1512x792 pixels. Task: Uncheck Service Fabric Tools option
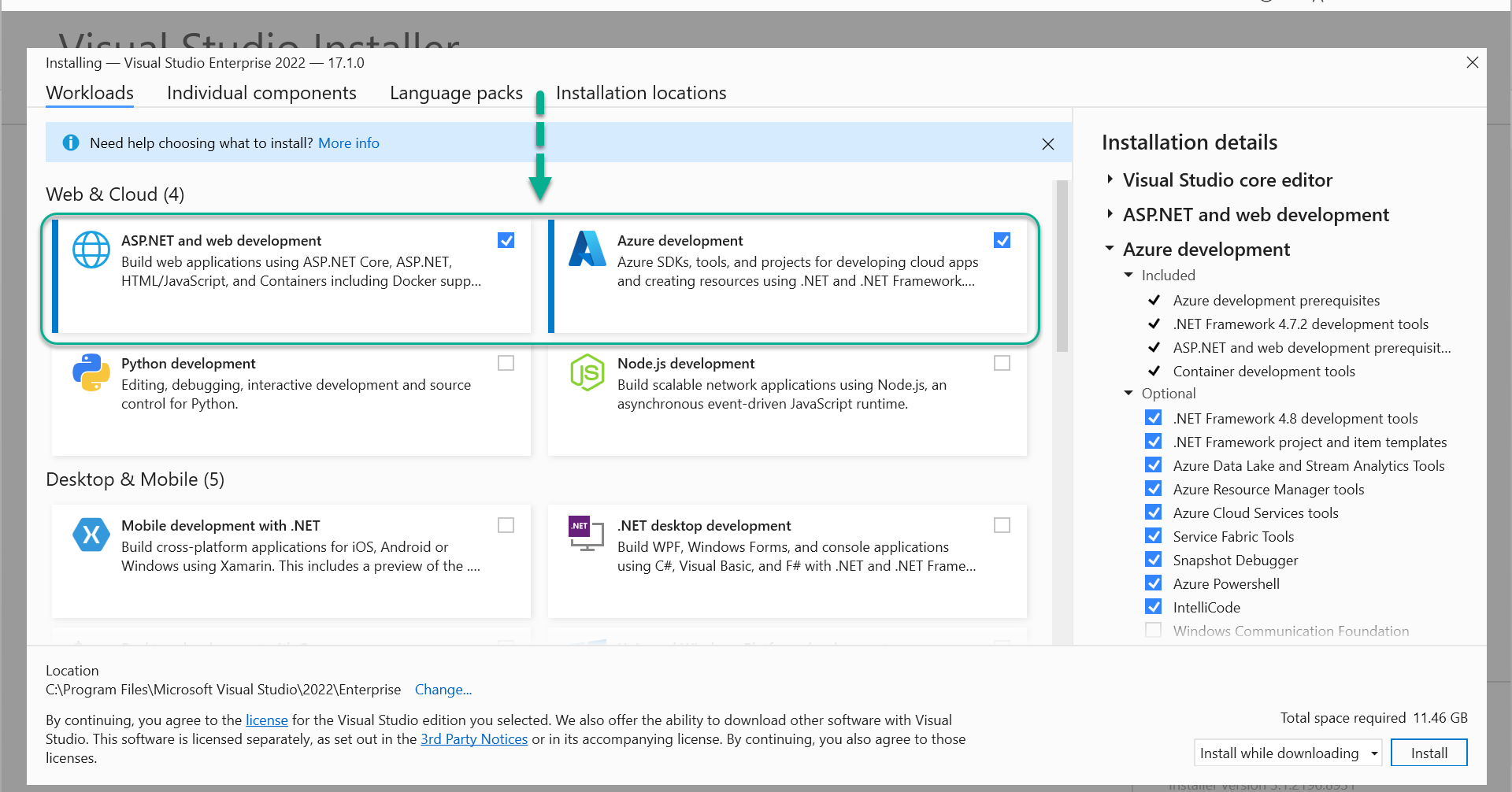pyautogui.click(x=1154, y=536)
